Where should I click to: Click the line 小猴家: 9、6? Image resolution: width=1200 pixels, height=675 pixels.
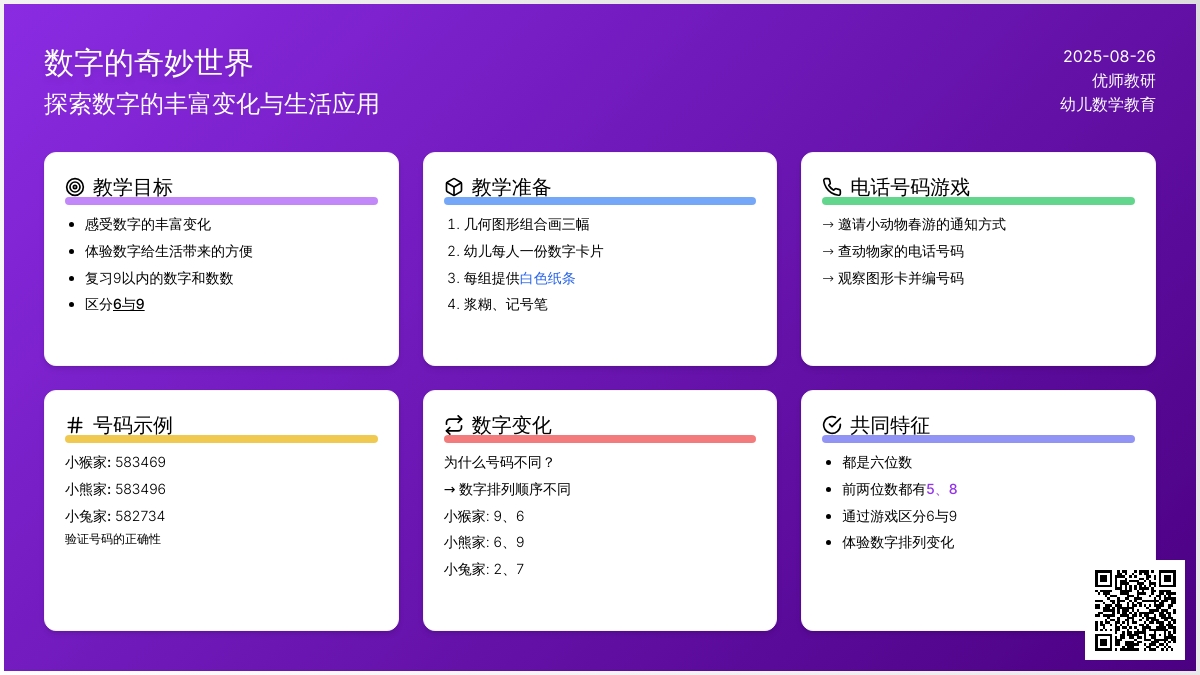coord(484,516)
